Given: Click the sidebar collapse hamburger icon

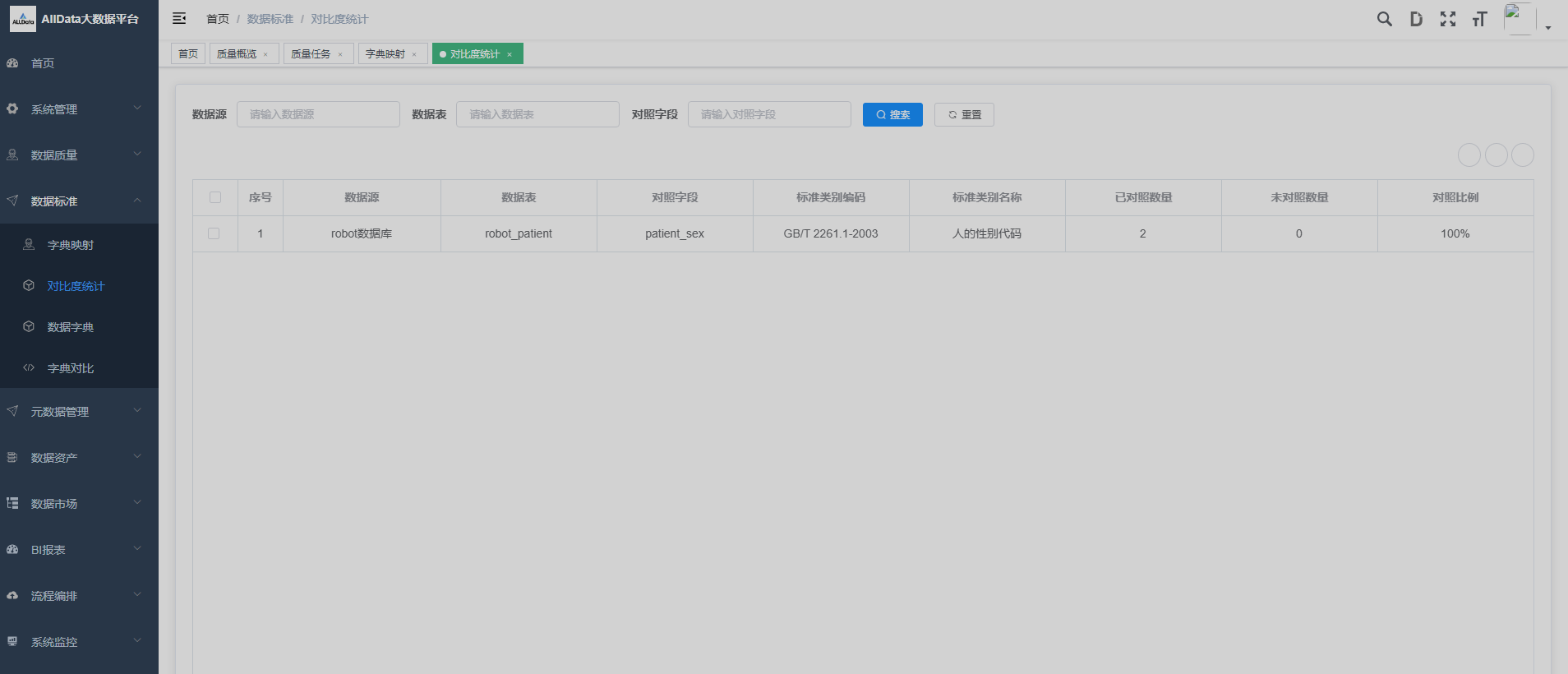Looking at the screenshot, I should [179, 19].
